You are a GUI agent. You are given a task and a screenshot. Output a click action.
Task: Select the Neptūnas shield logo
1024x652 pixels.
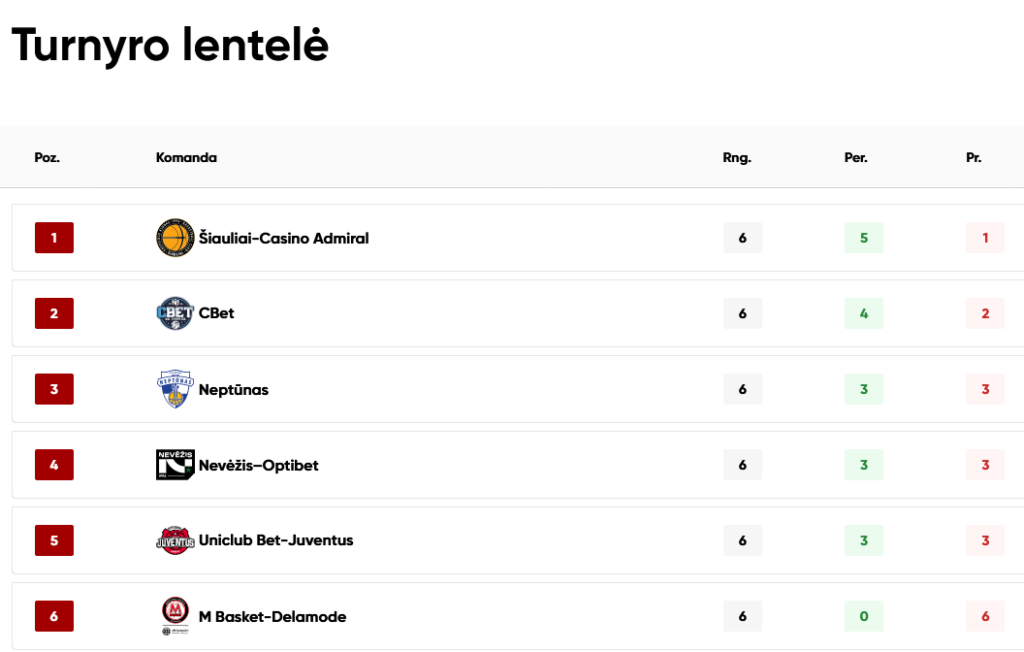(x=175, y=389)
